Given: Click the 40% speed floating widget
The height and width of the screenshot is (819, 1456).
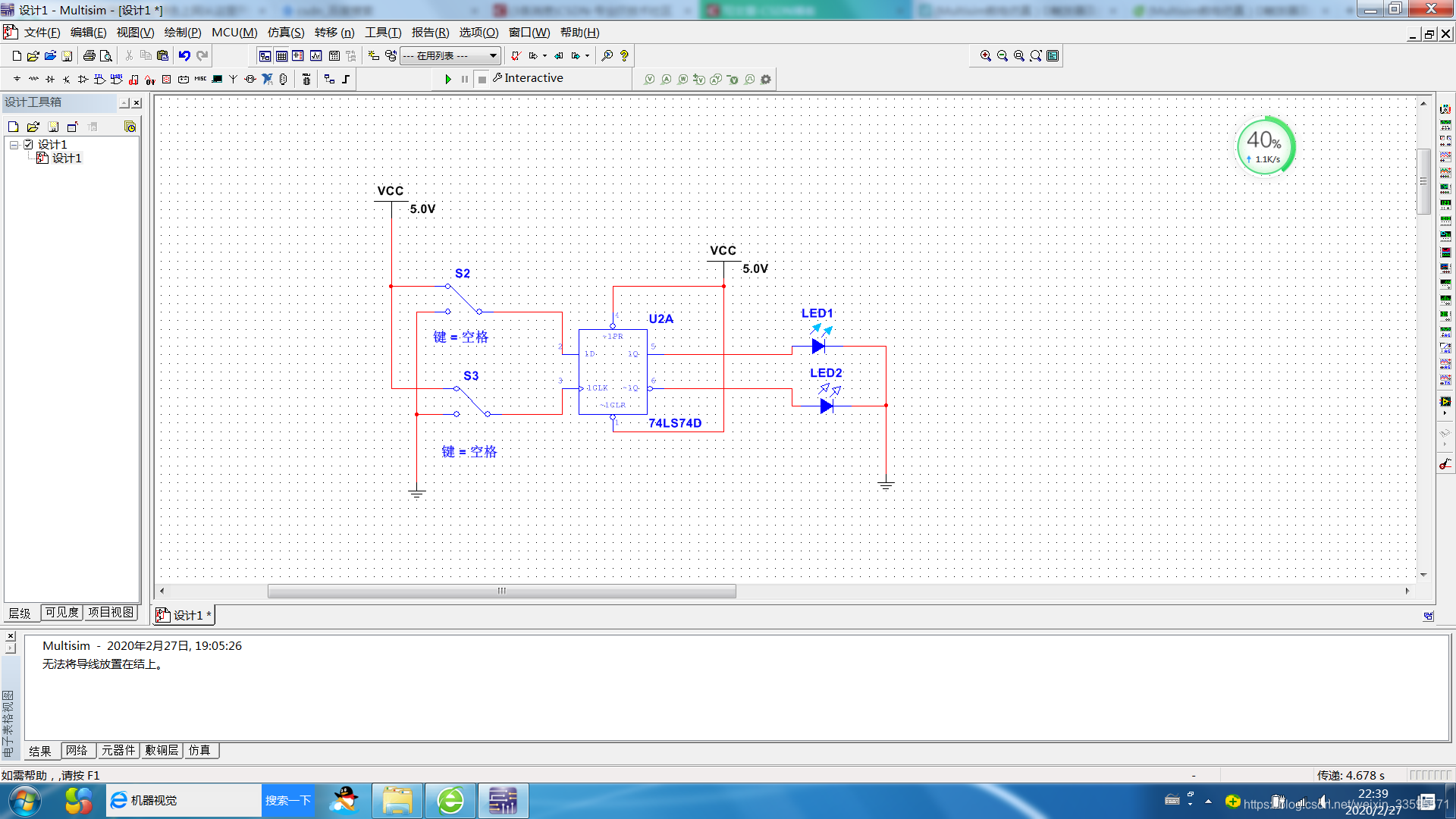Looking at the screenshot, I should point(1265,146).
